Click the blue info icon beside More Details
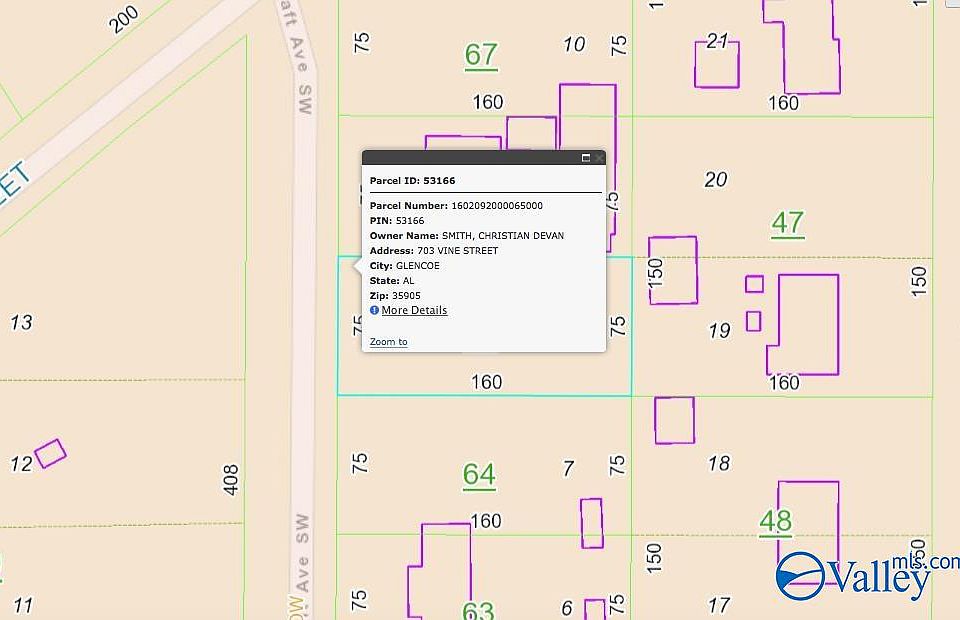 [x=375, y=310]
